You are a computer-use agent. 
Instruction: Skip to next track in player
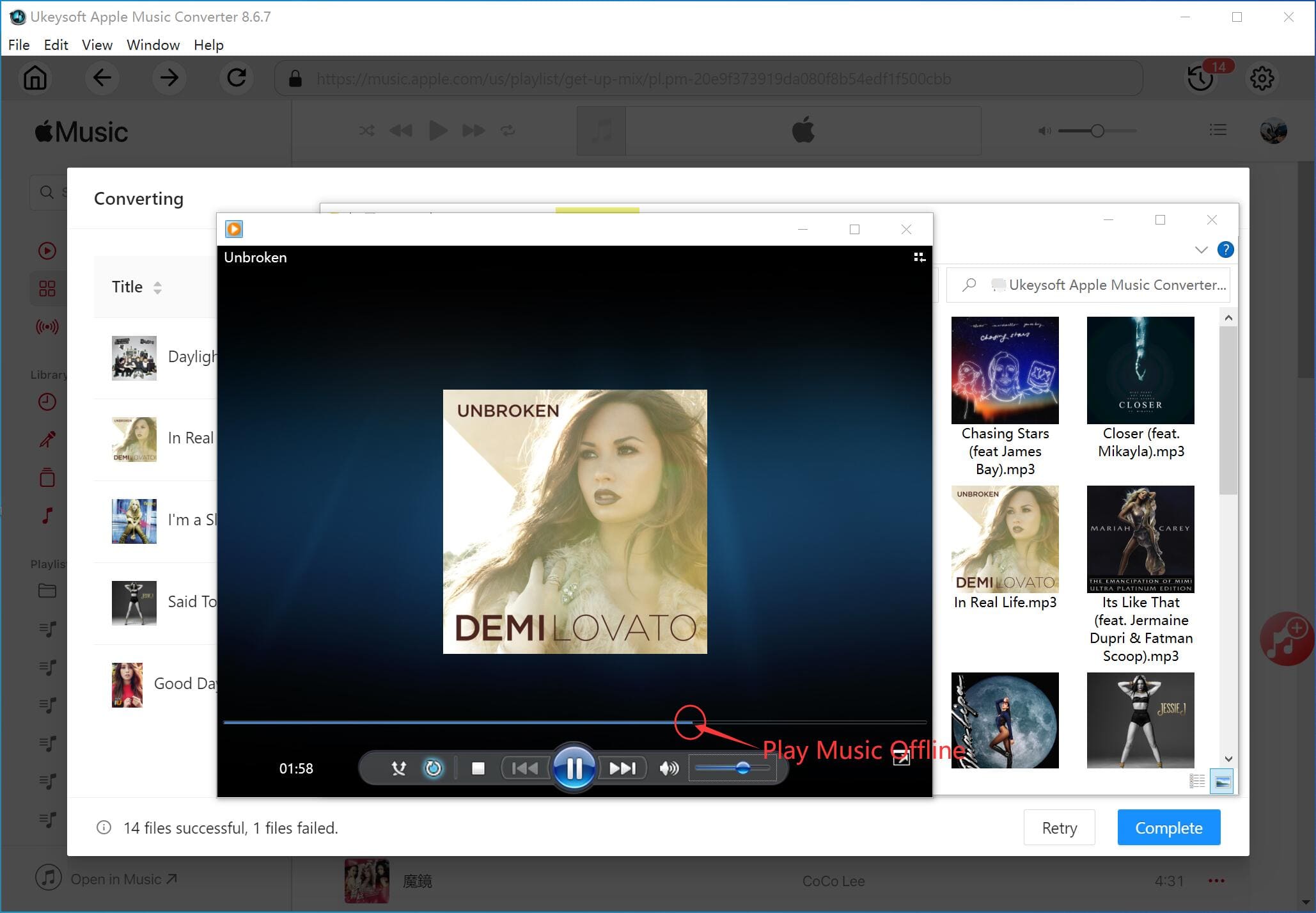coord(622,768)
